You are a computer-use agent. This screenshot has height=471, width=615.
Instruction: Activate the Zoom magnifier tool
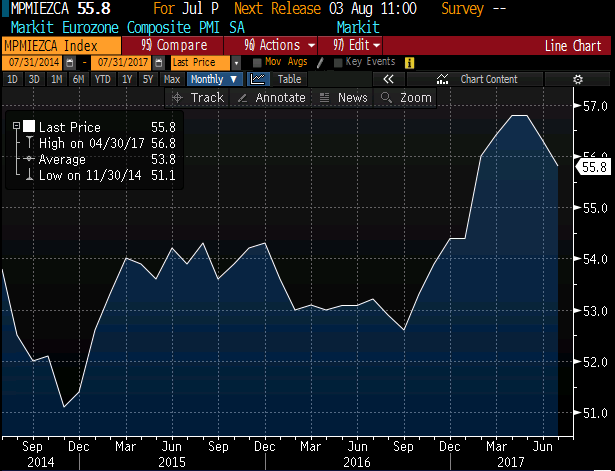coord(406,97)
